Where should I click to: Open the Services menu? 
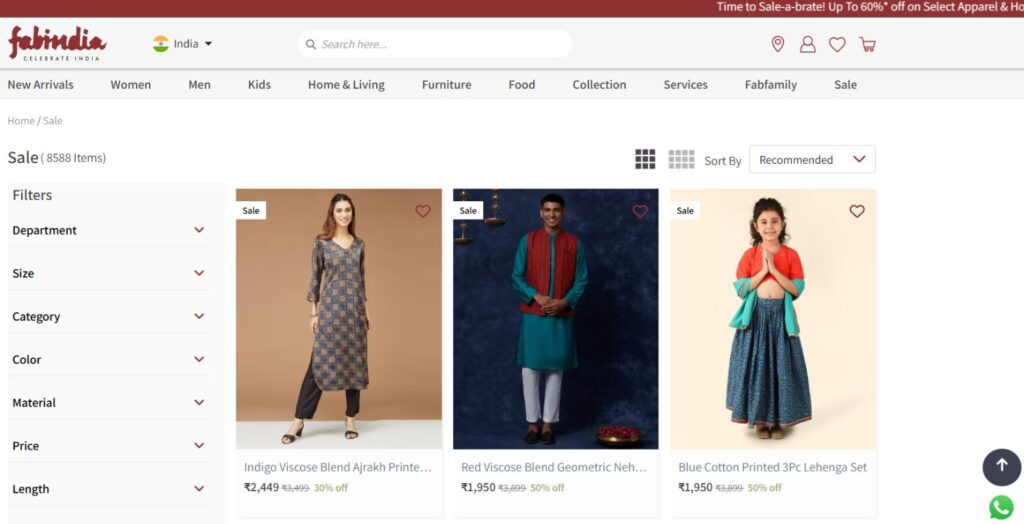[x=686, y=84]
